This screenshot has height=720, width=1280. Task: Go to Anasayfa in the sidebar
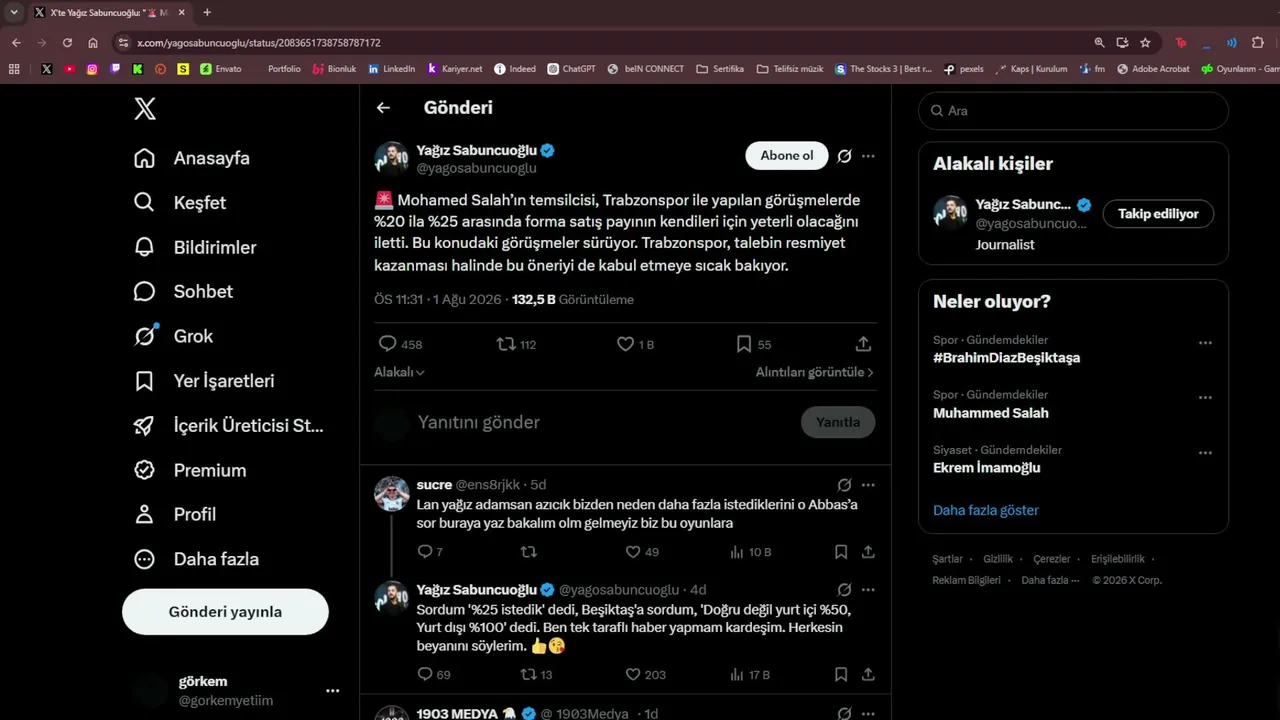click(x=191, y=158)
